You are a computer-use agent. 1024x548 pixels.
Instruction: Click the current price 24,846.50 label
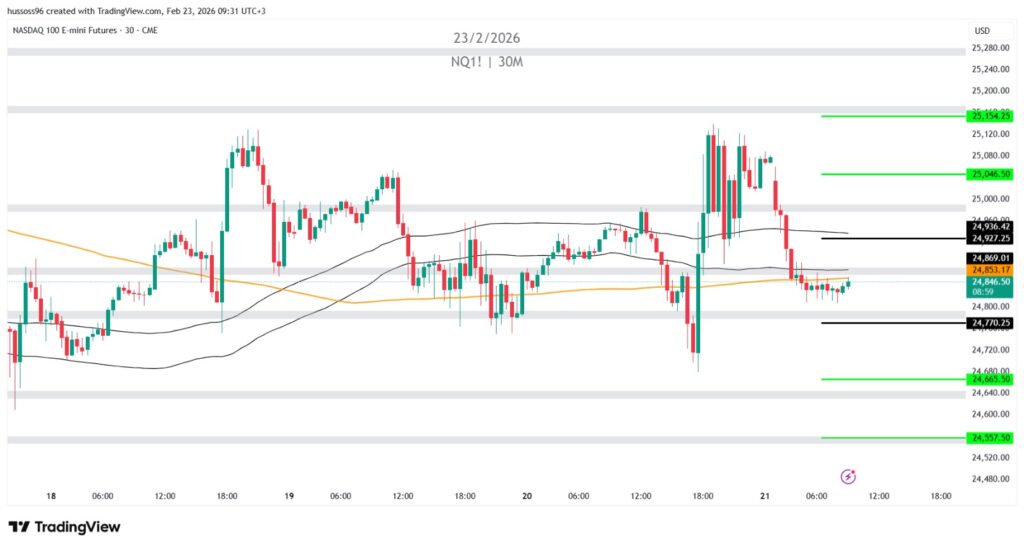tap(991, 282)
